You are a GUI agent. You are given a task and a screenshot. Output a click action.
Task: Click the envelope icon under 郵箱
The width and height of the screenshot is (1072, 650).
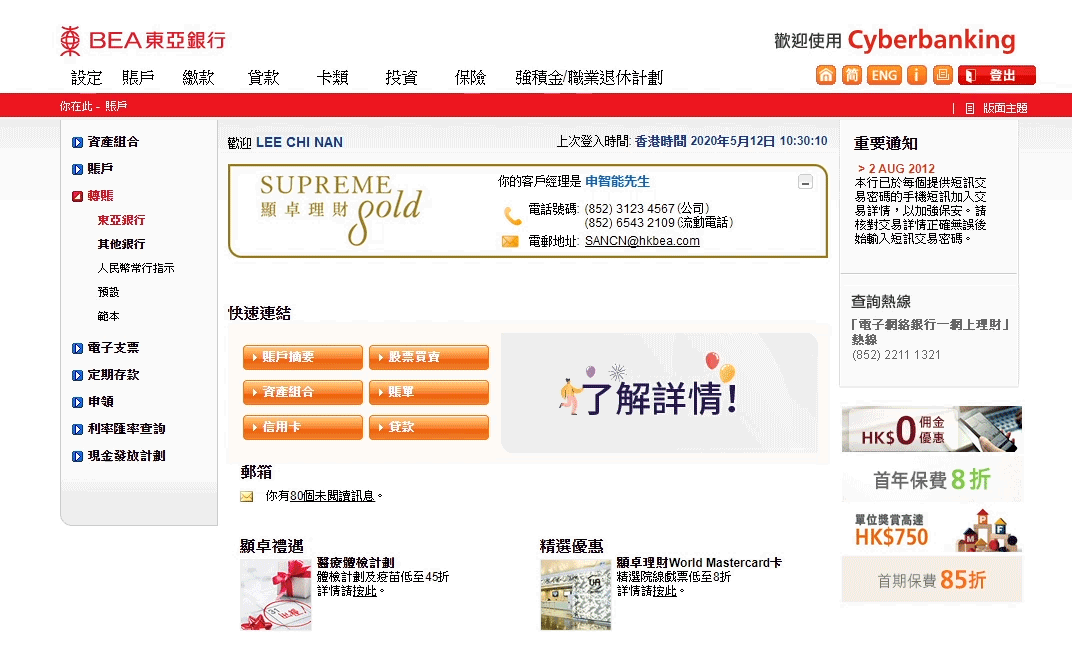click(247, 497)
